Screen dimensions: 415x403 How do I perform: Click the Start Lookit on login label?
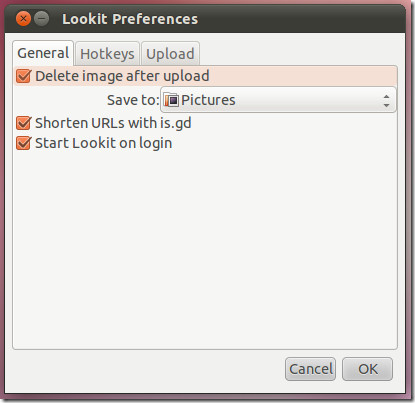coord(104,143)
